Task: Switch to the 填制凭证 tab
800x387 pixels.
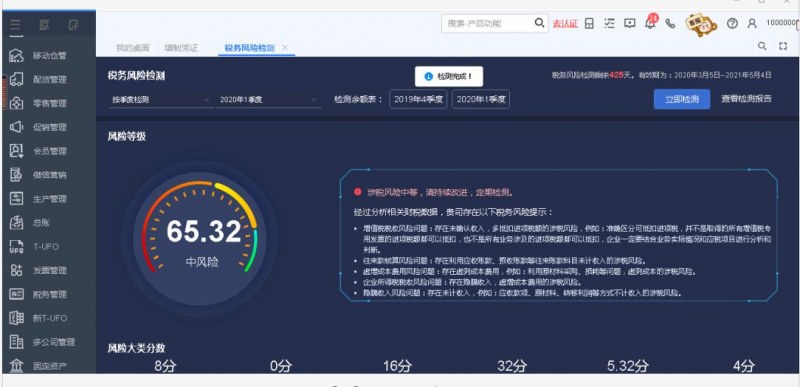Action: coord(181,48)
